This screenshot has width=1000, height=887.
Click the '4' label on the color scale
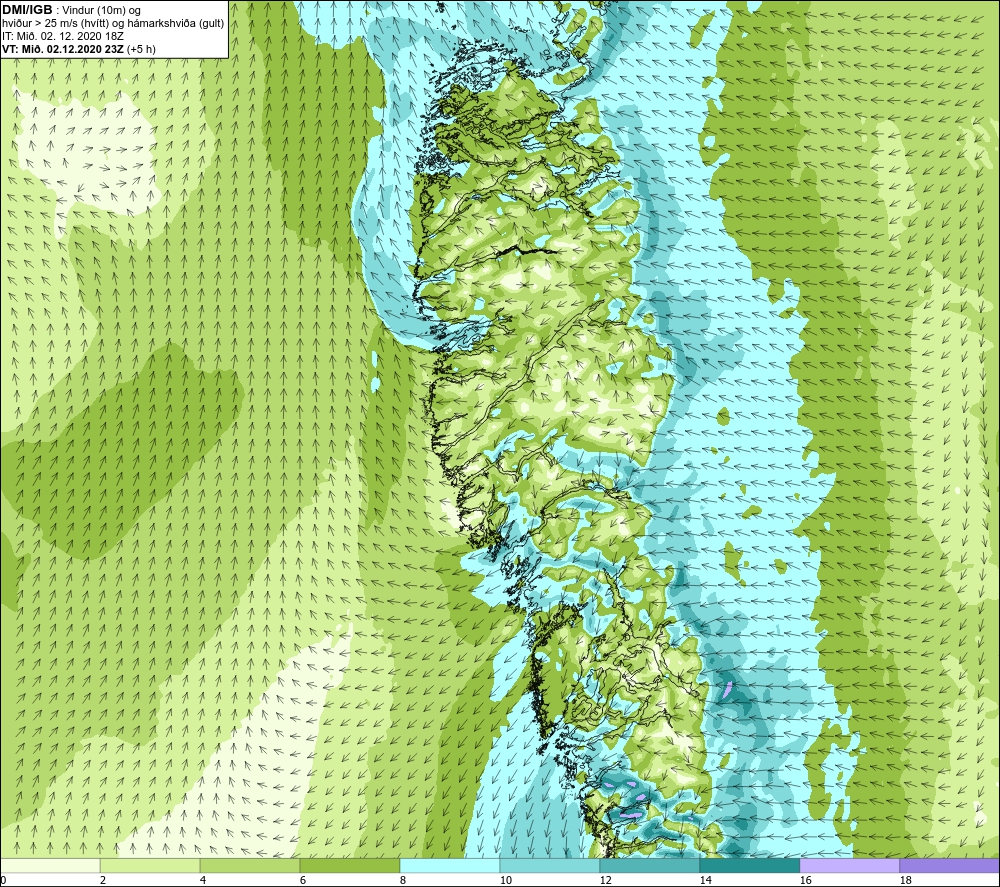coord(203,881)
